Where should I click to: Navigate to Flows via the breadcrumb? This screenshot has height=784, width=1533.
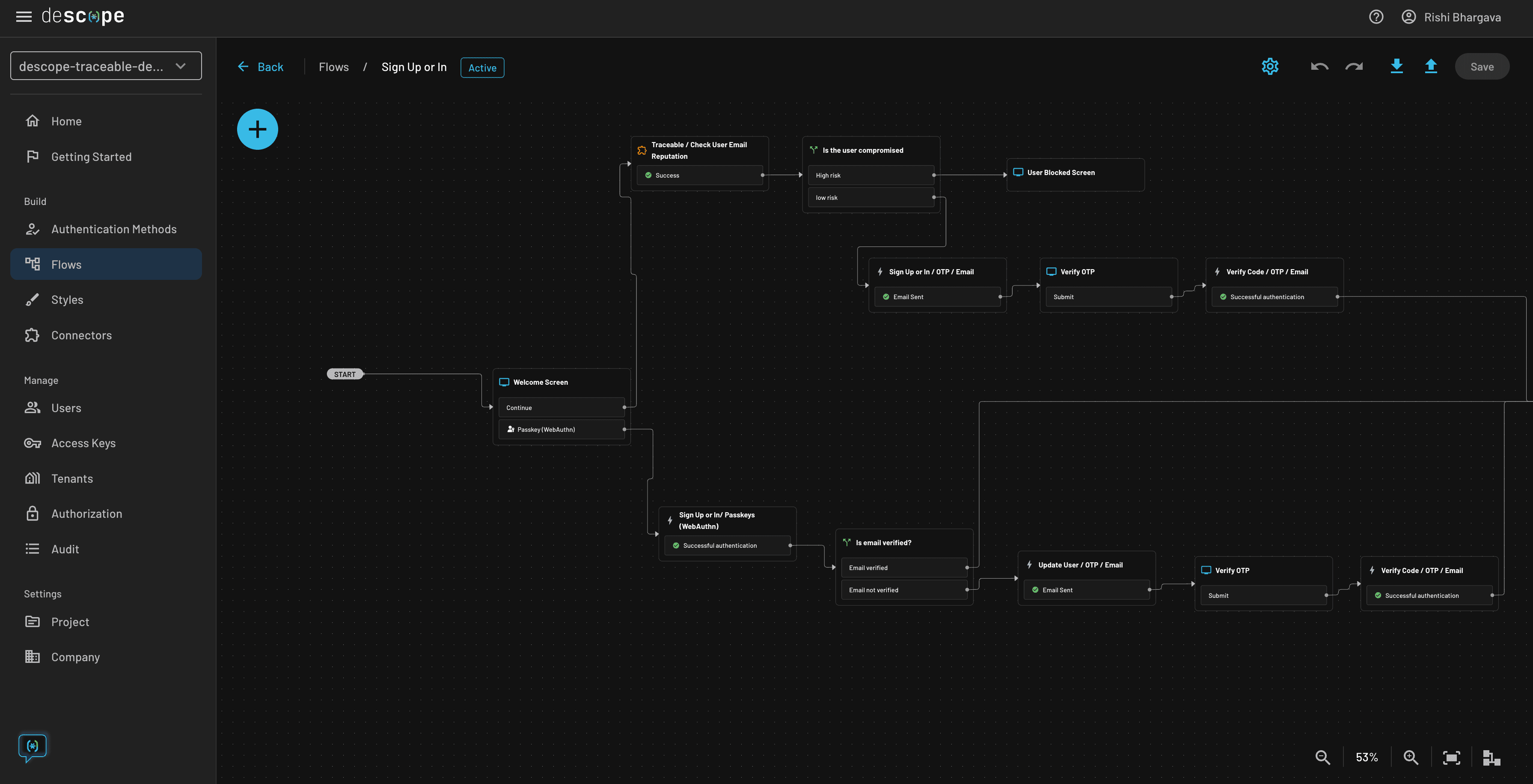[x=333, y=67]
